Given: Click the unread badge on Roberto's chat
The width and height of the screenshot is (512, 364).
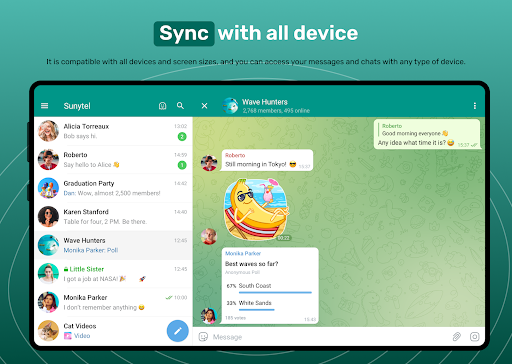Looking at the screenshot, I should 182,165.
